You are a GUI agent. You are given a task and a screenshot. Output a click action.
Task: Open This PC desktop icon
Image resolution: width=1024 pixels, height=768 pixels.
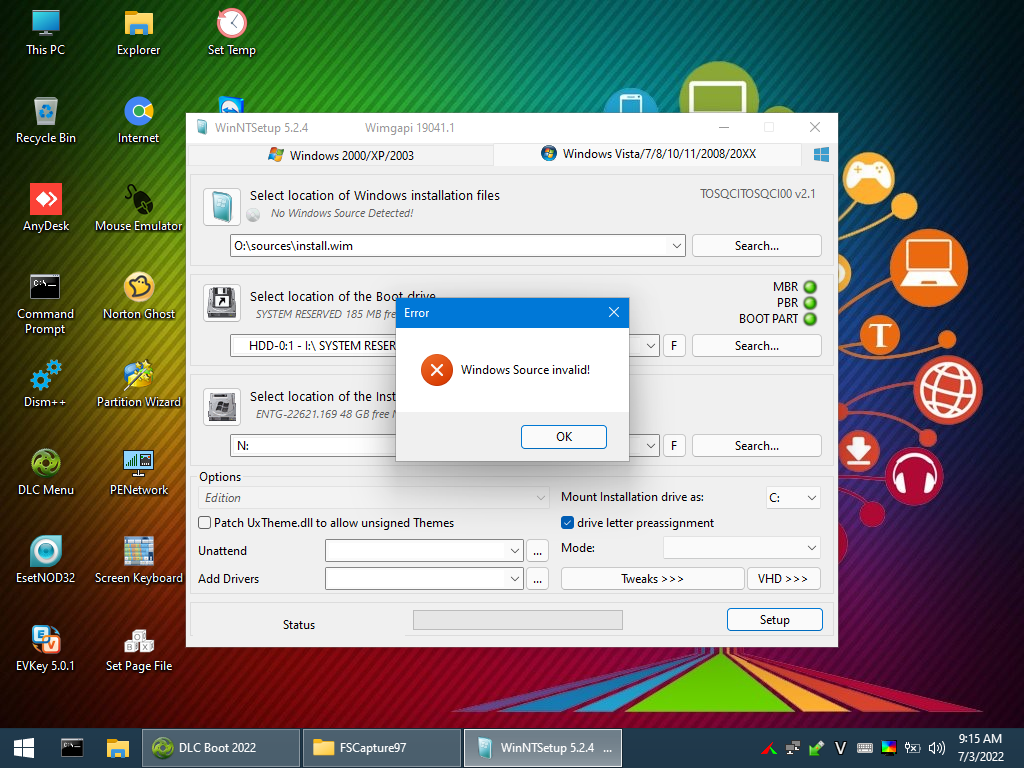pos(46,33)
